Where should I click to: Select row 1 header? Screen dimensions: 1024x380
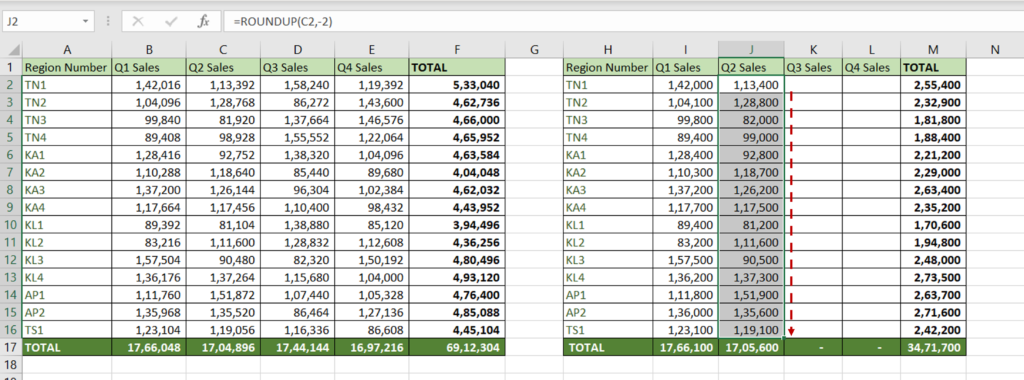pyautogui.click(x=11, y=67)
